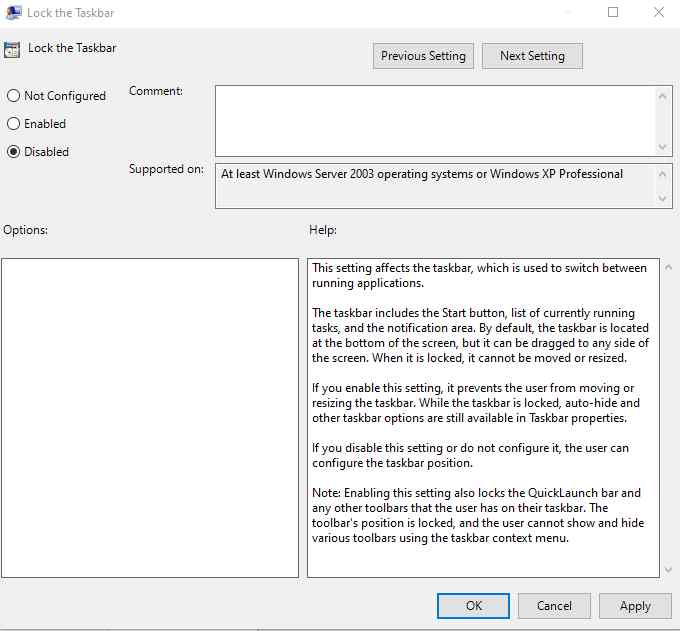
Task: Click inside the Comment text box
Action: pos(436,121)
